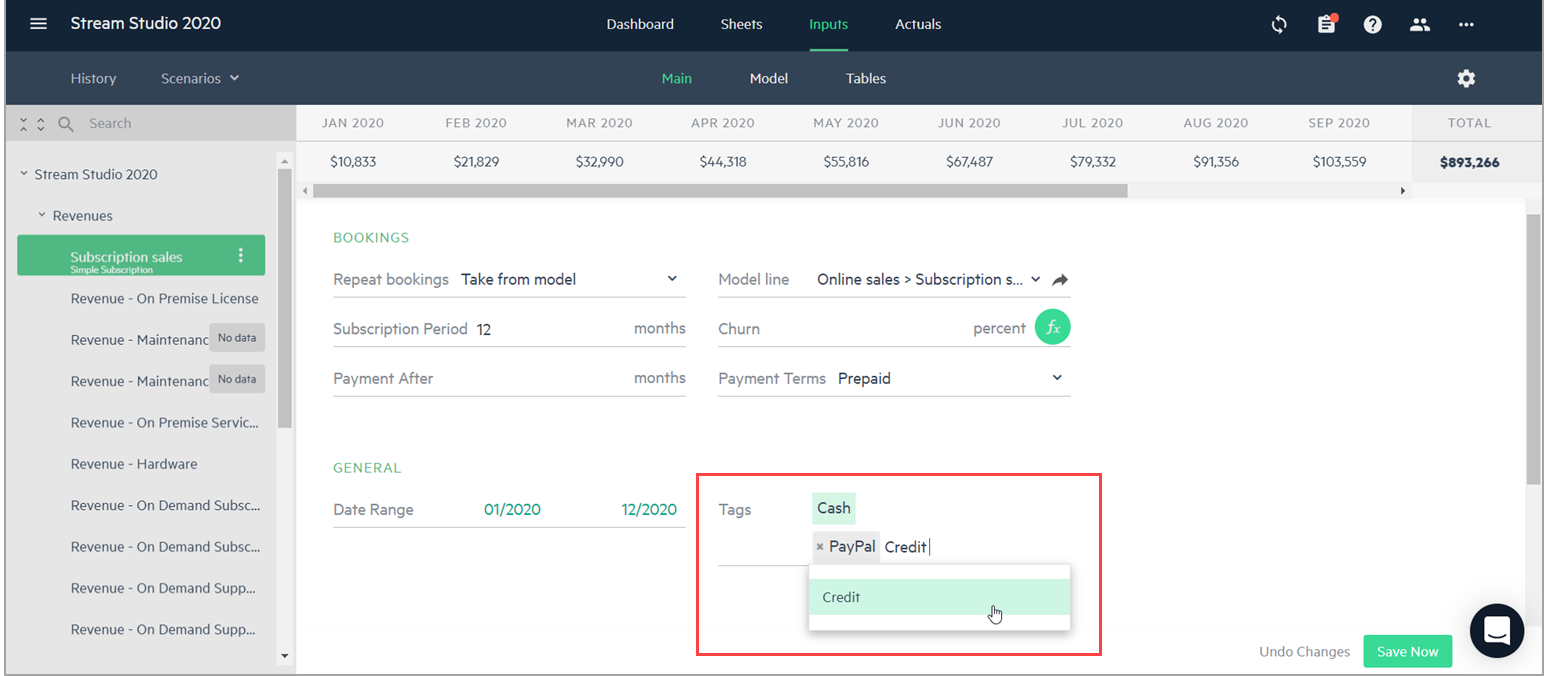This screenshot has height=676, width=1544.
Task: Focus the Search input field
Action: pos(180,124)
